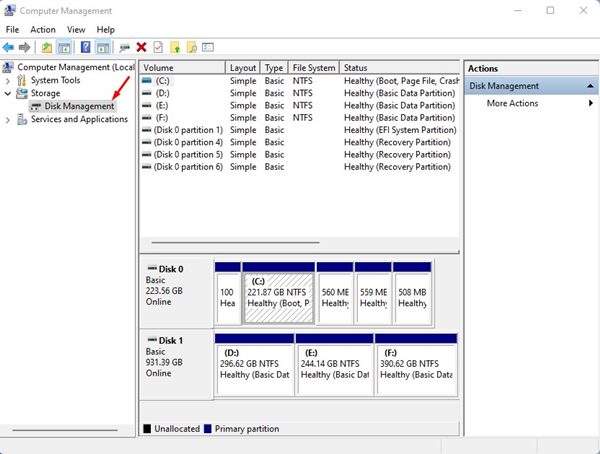
Task: Select the Disk 0 partition 6 row
Action: 300,167
